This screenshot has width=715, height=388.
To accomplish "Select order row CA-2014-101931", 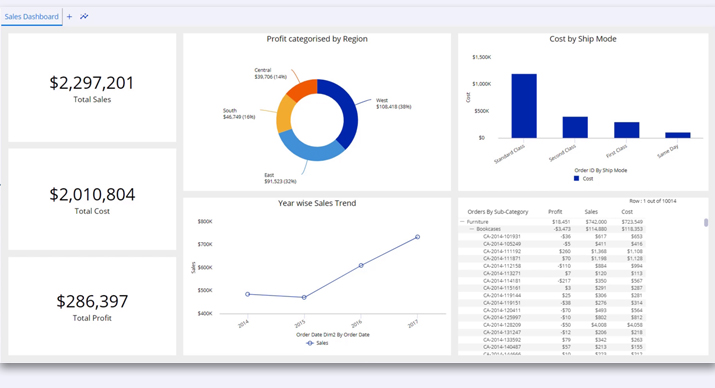I will pos(552,236).
